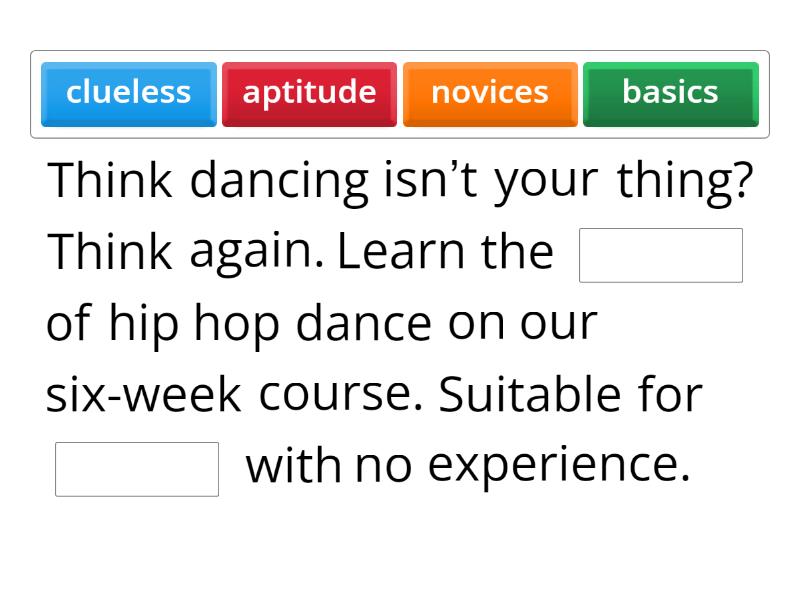
Task: Click the second blank before 'with no experience'
Action: point(137,467)
